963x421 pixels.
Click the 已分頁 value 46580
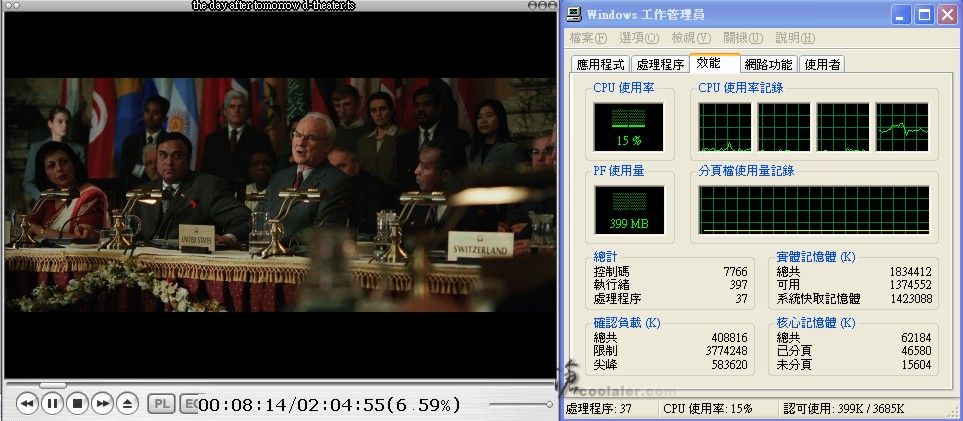[x=916, y=351]
